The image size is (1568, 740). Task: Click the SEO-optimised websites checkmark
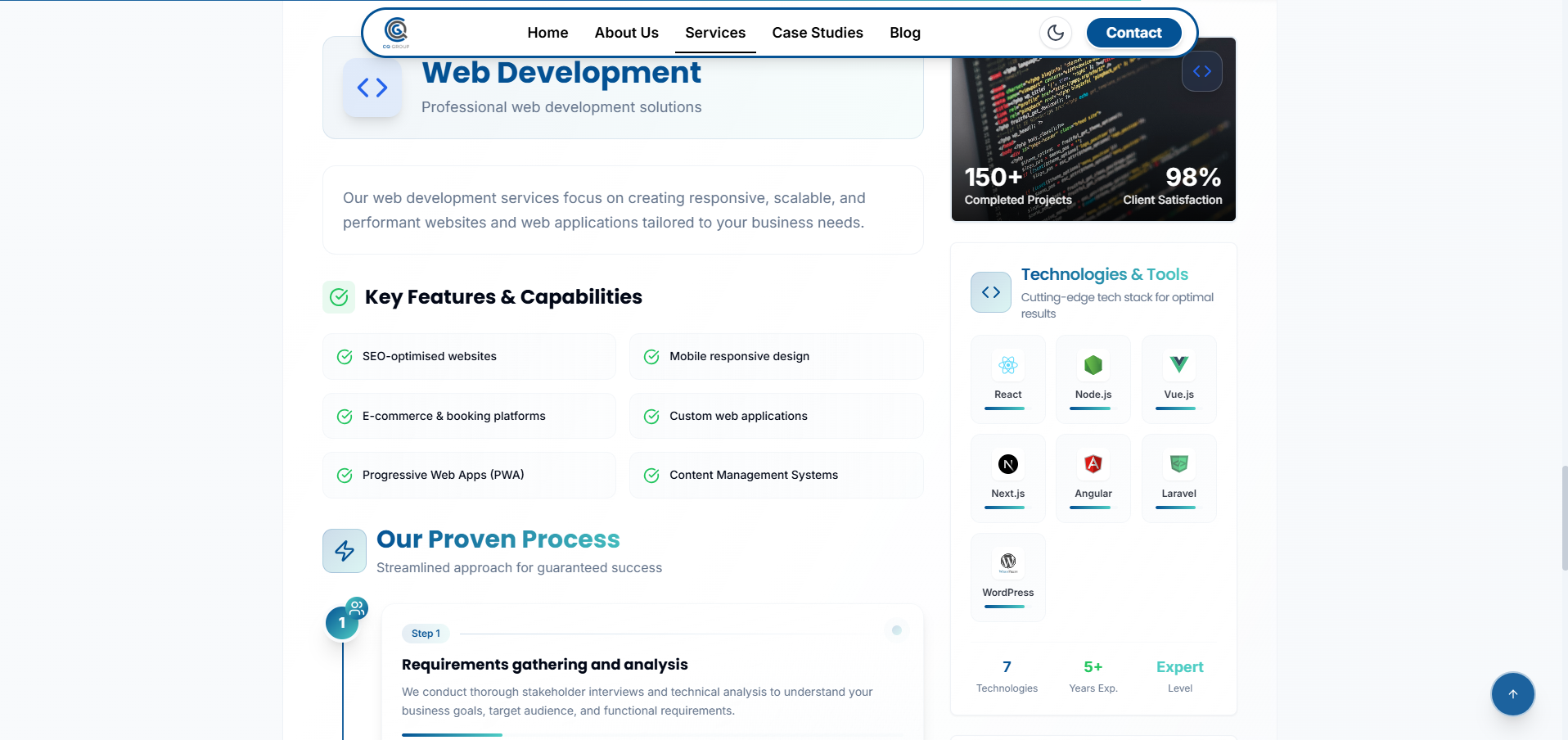(345, 357)
